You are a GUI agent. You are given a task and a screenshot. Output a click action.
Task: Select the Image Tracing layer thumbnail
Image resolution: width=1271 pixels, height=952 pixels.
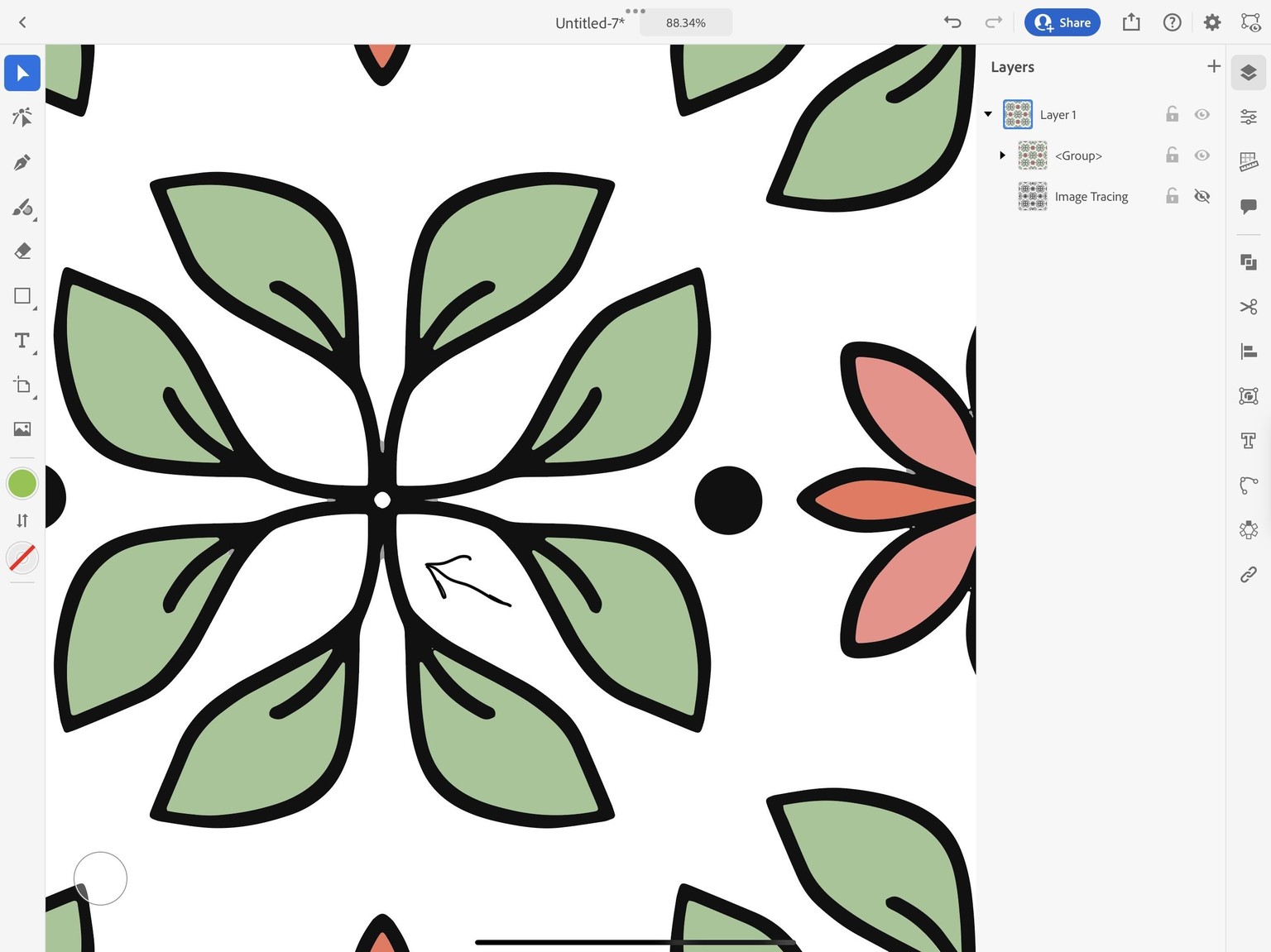[x=1033, y=197]
